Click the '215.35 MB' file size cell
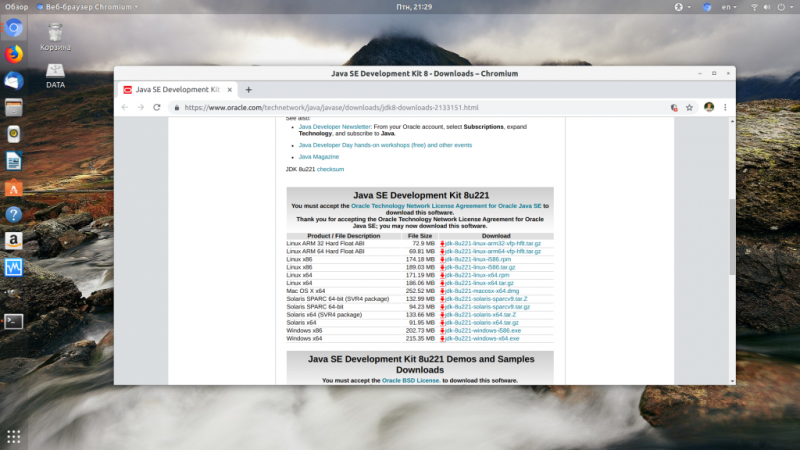Image resolution: width=800 pixels, height=450 pixels. 420,338
